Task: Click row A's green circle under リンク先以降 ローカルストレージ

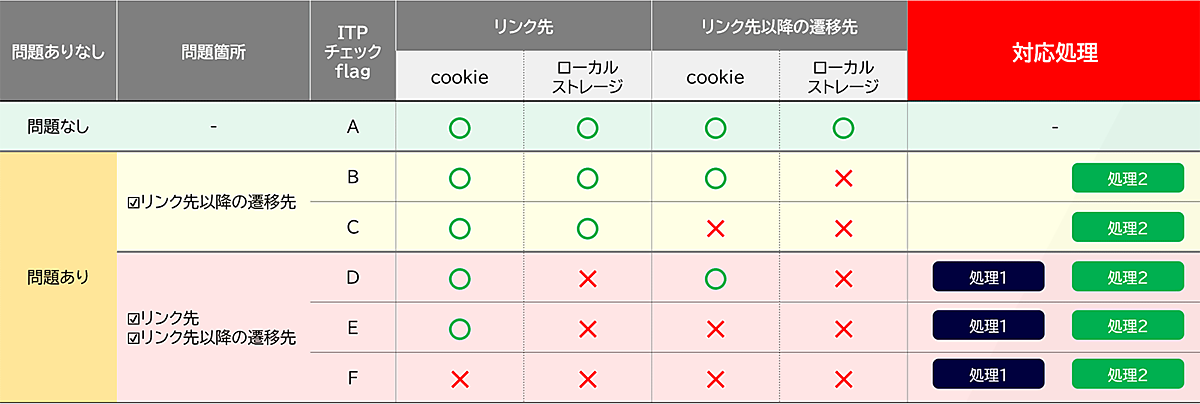Action: coord(843,127)
